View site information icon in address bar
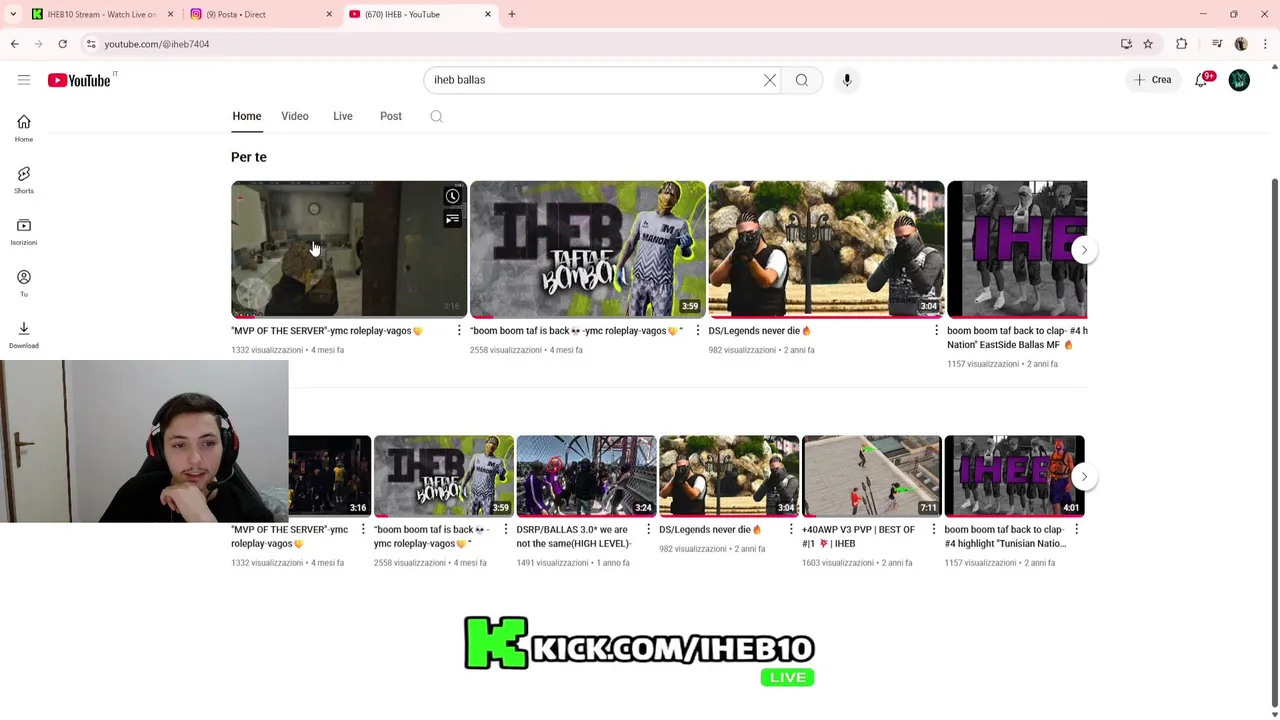 [91, 44]
